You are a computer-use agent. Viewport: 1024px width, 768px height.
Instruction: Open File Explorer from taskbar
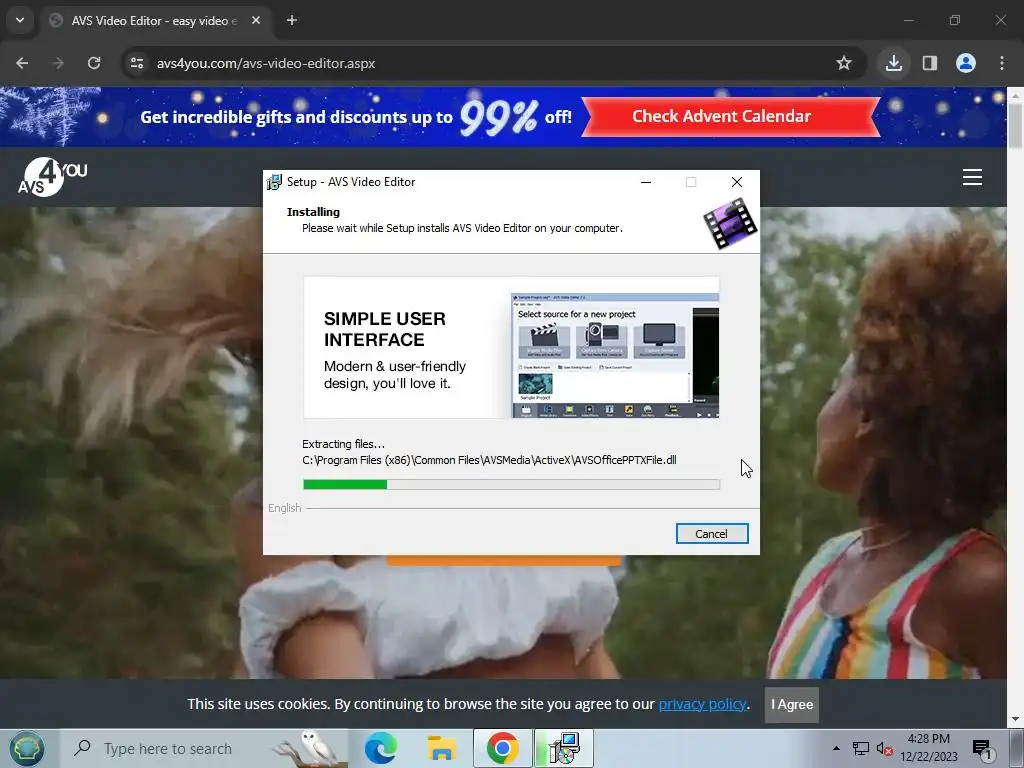coord(442,748)
